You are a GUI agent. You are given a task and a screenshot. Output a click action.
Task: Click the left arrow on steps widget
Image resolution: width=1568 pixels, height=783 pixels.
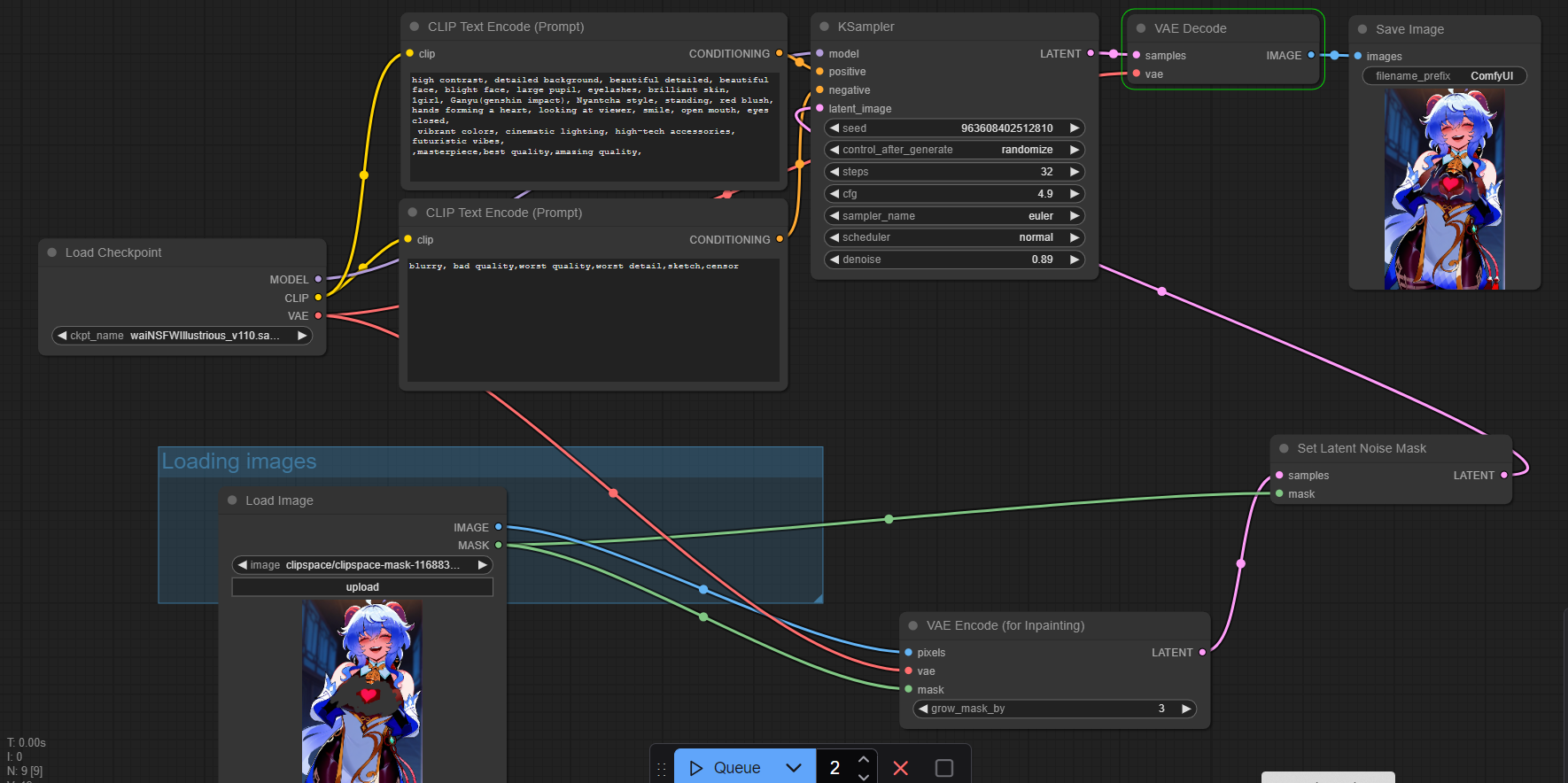pyautogui.click(x=834, y=172)
